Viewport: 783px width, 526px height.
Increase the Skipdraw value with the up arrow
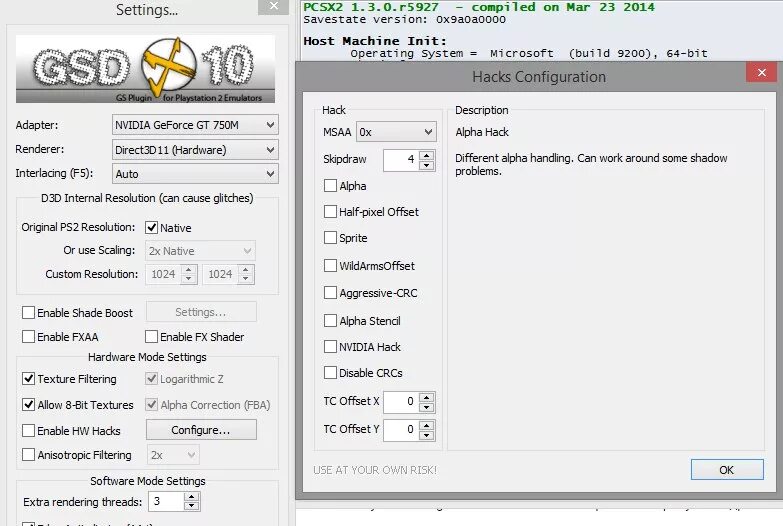pos(426,155)
